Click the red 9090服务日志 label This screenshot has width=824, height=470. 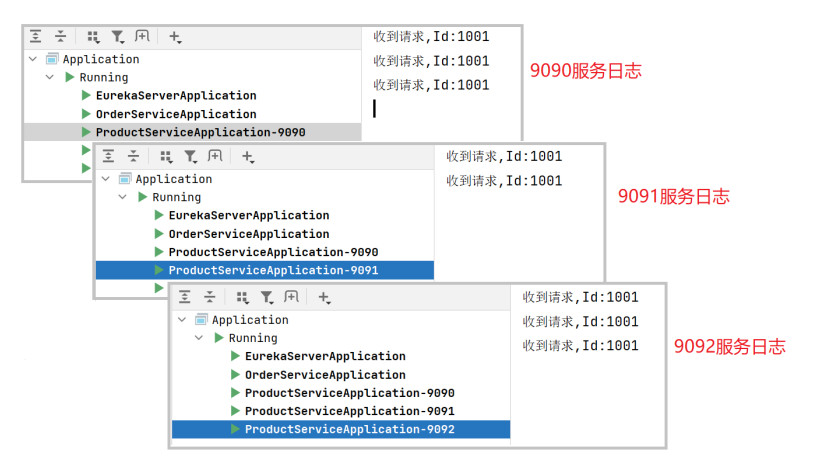click(x=586, y=70)
